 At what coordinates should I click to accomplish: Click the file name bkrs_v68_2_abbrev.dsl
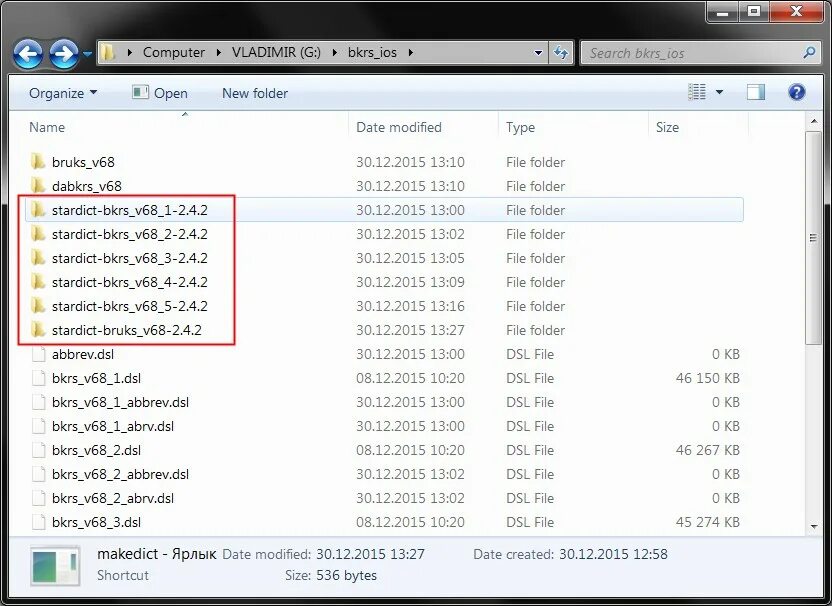click(120, 474)
